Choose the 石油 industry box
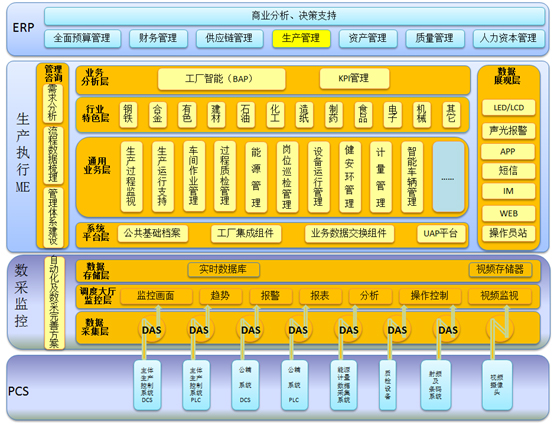Image resolution: width=554 pixels, height=425 pixels. [x=246, y=114]
